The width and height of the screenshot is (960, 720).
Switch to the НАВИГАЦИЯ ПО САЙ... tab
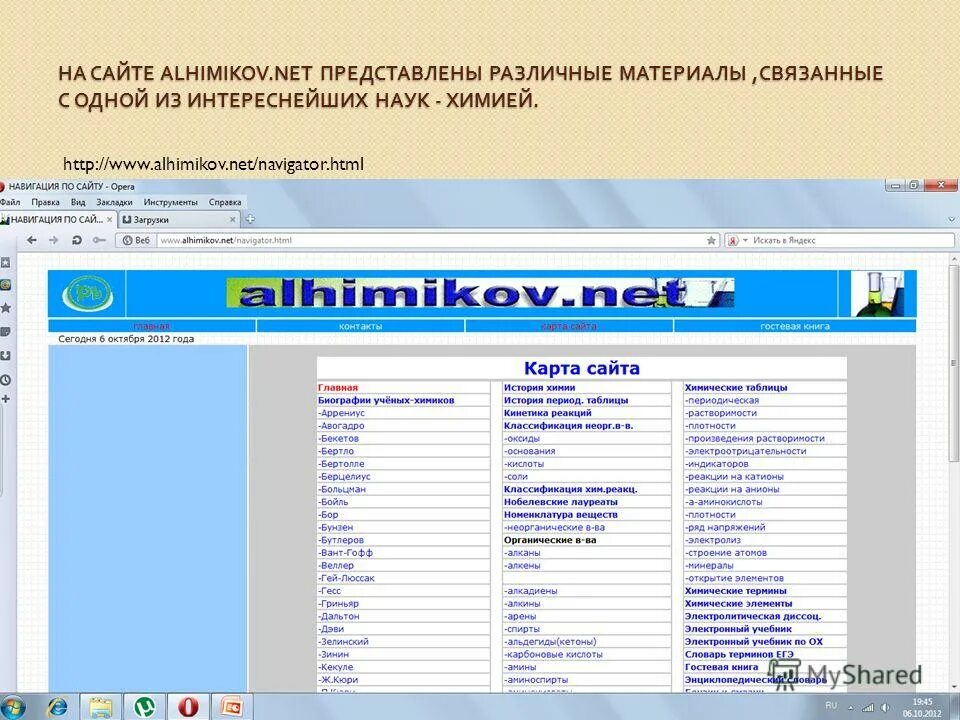tap(58, 219)
